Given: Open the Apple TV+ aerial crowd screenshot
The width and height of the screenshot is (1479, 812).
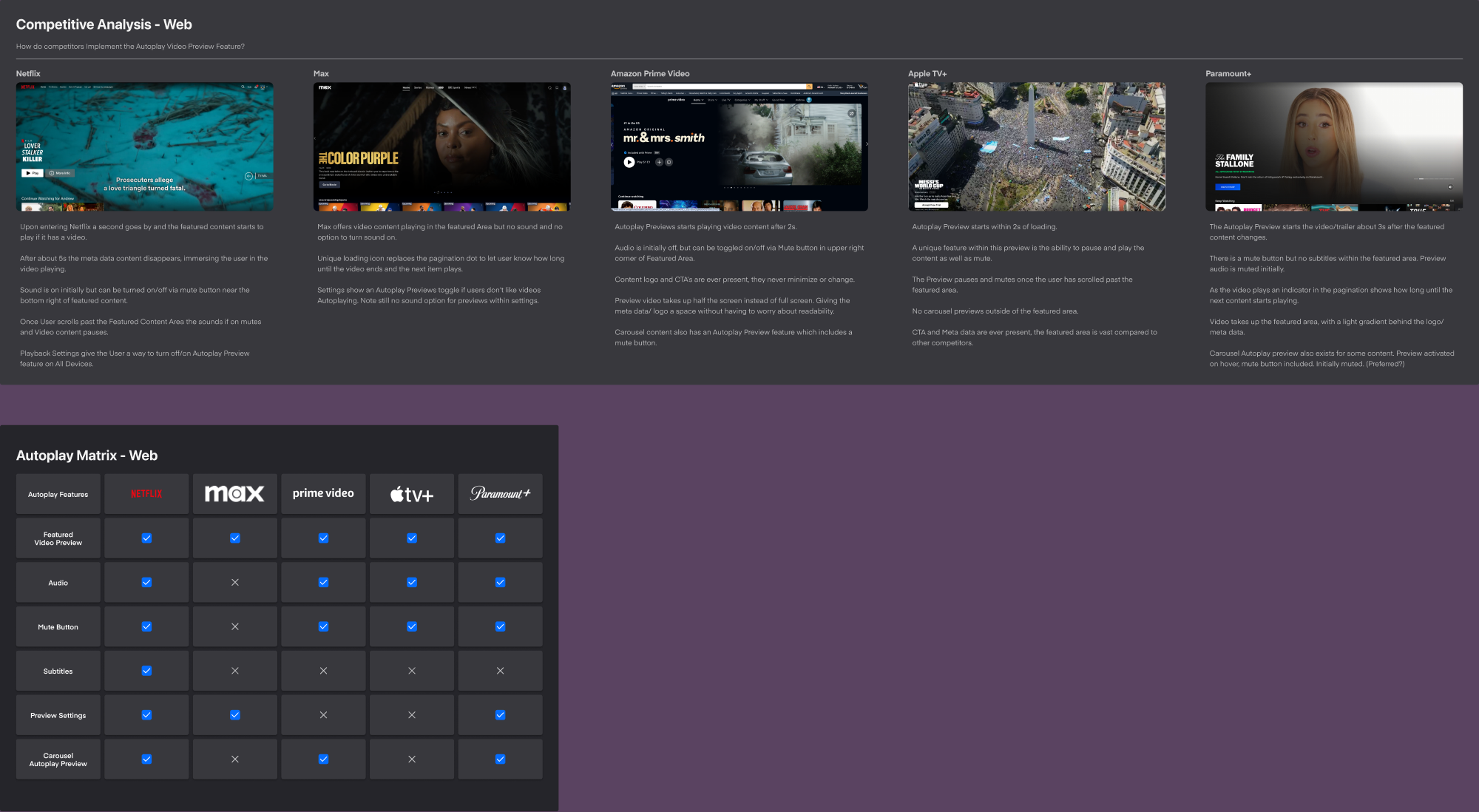Looking at the screenshot, I should pyautogui.click(x=1037, y=146).
